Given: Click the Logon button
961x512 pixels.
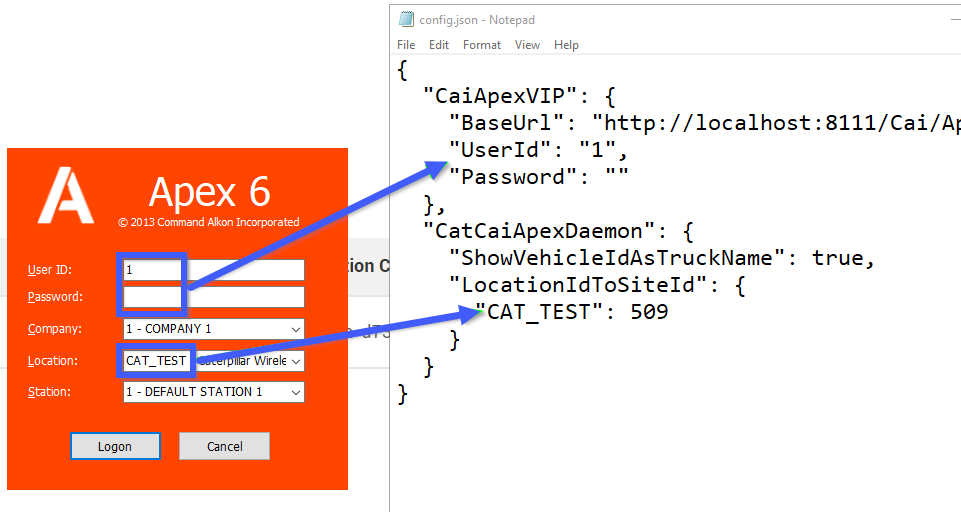Looking at the screenshot, I should [x=115, y=446].
